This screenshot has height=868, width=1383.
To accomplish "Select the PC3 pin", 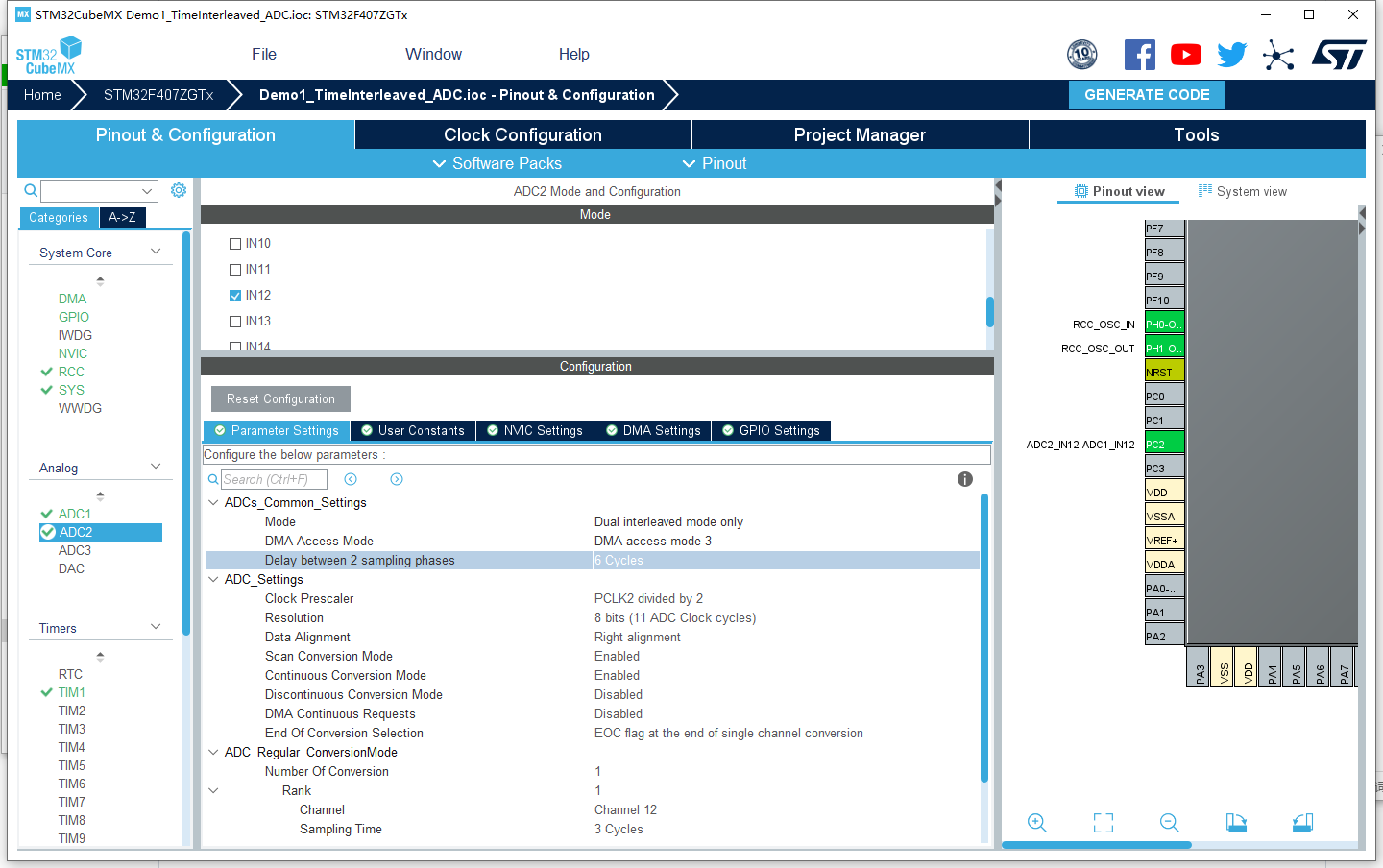I will click(1164, 468).
